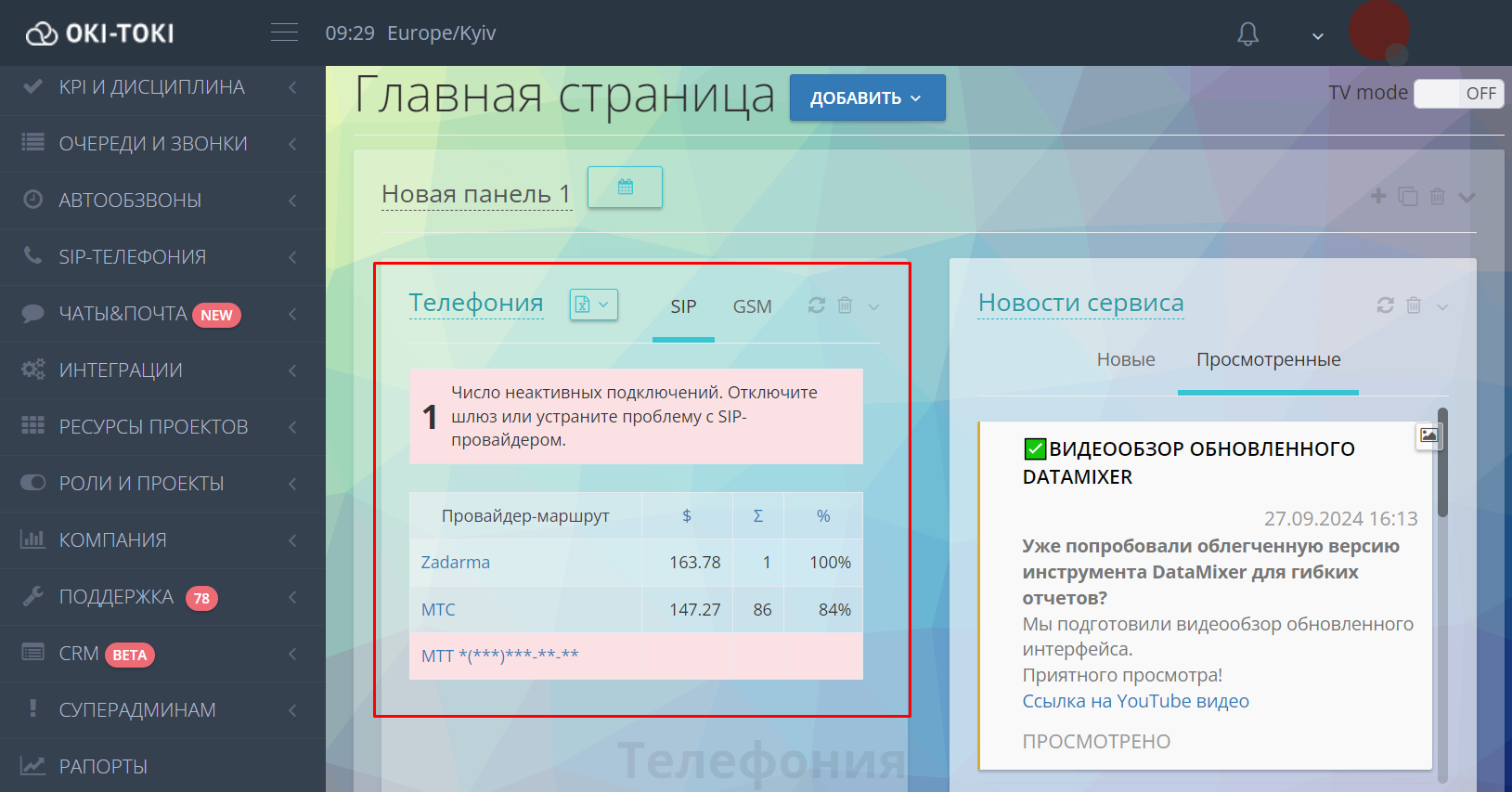
Task: Click the news list scrollbar
Action: pyautogui.click(x=1442, y=462)
